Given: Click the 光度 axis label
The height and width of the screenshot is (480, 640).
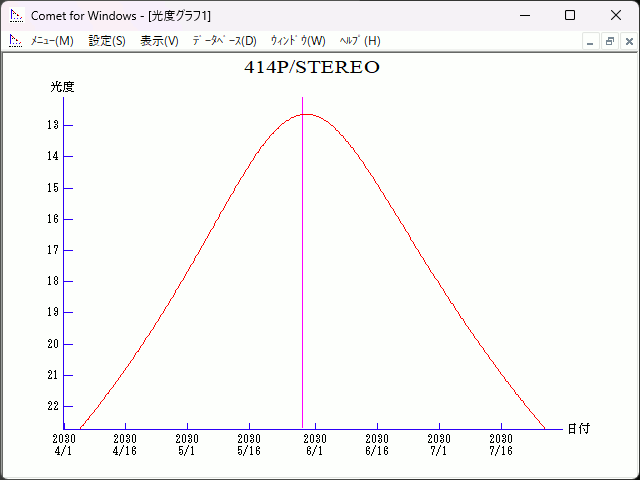Looking at the screenshot, I should tap(62, 87).
